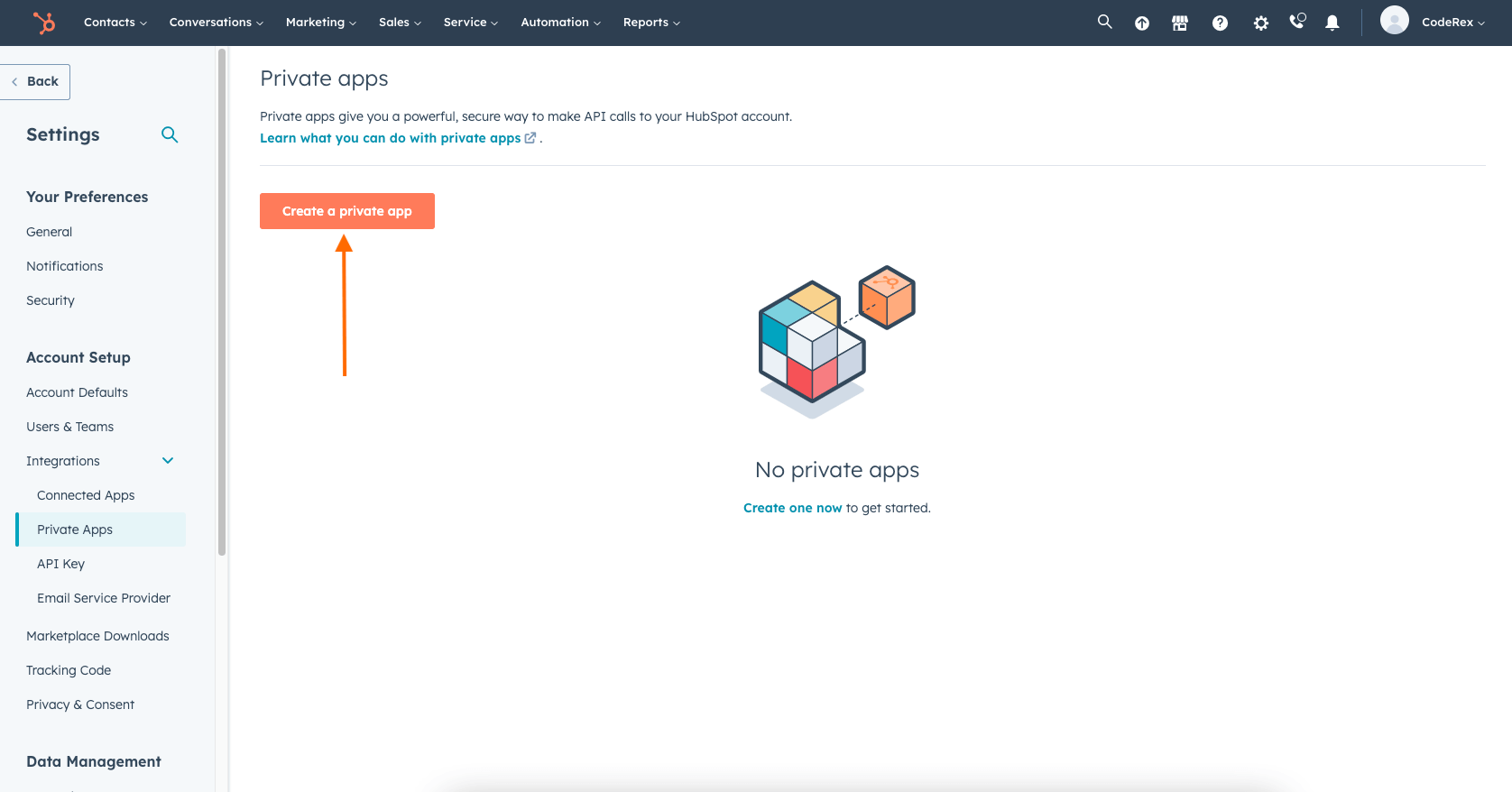This screenshot has height=792, width=1512.
Task: Open the Contacts menu
Action: 115,23
